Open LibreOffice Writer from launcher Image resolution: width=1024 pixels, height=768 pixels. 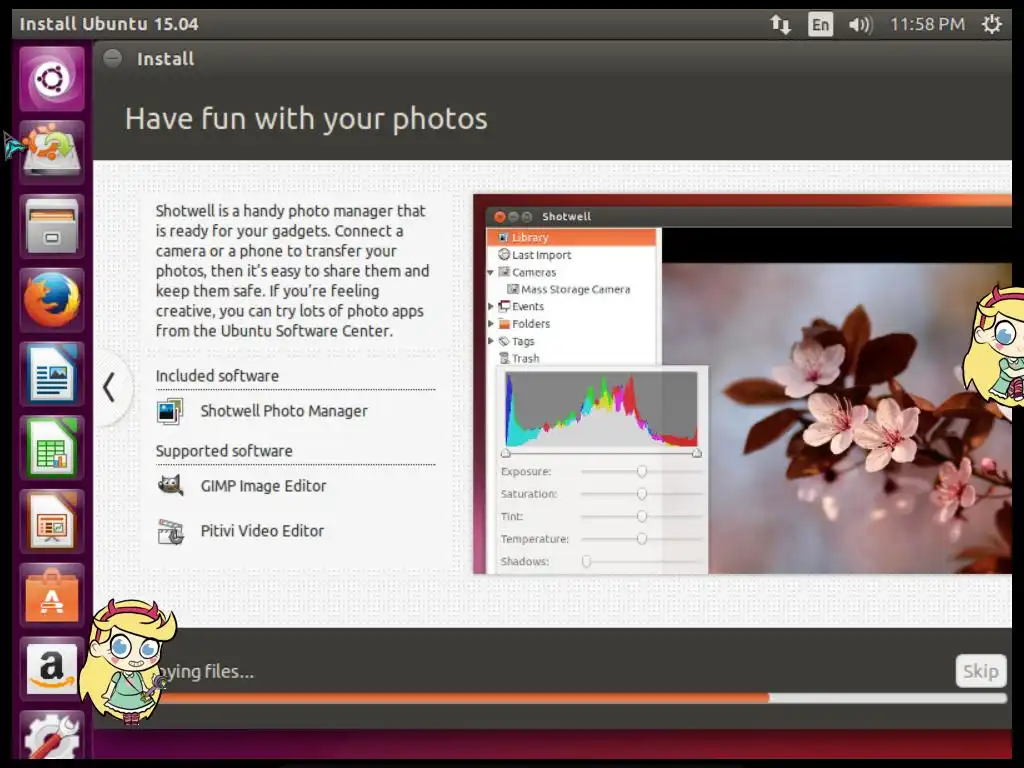52,374
